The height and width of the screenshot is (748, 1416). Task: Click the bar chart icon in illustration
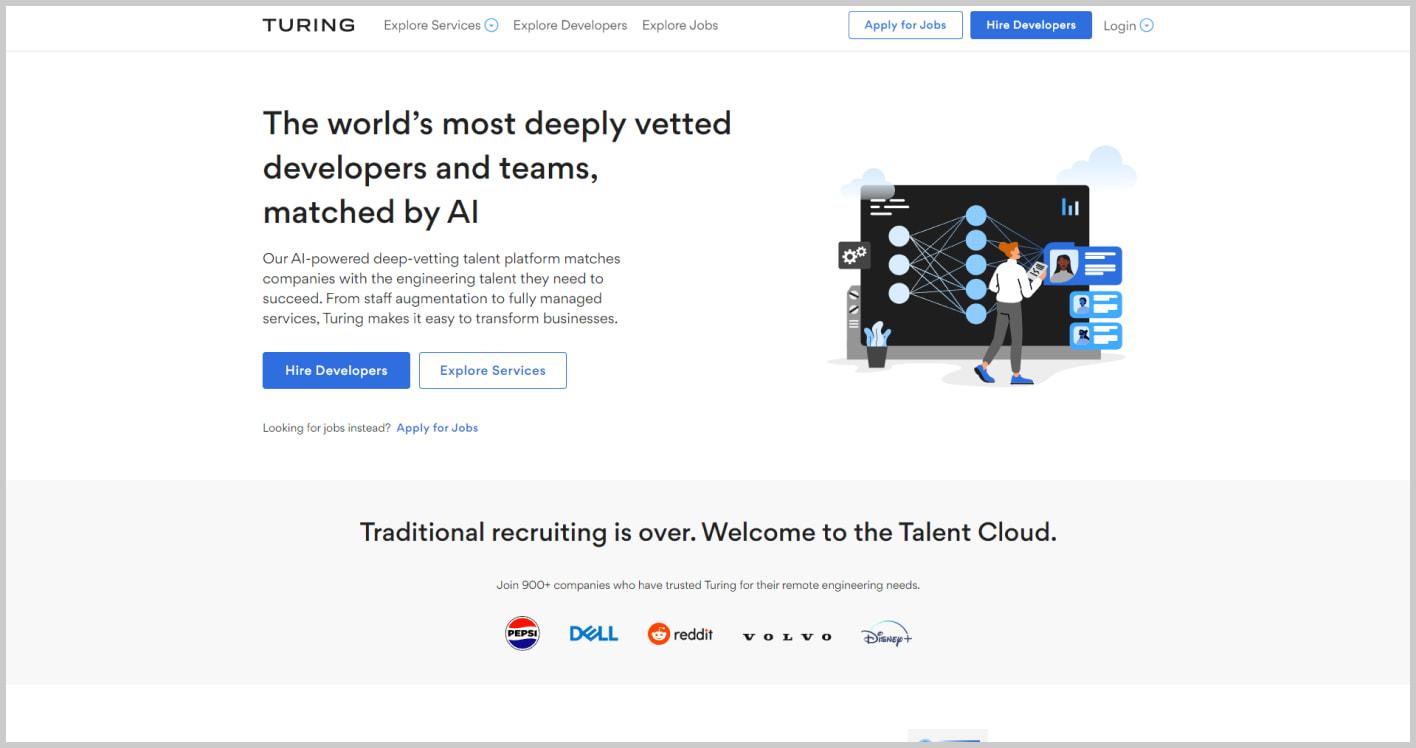pyautogui.click(x=1070, y=207)
